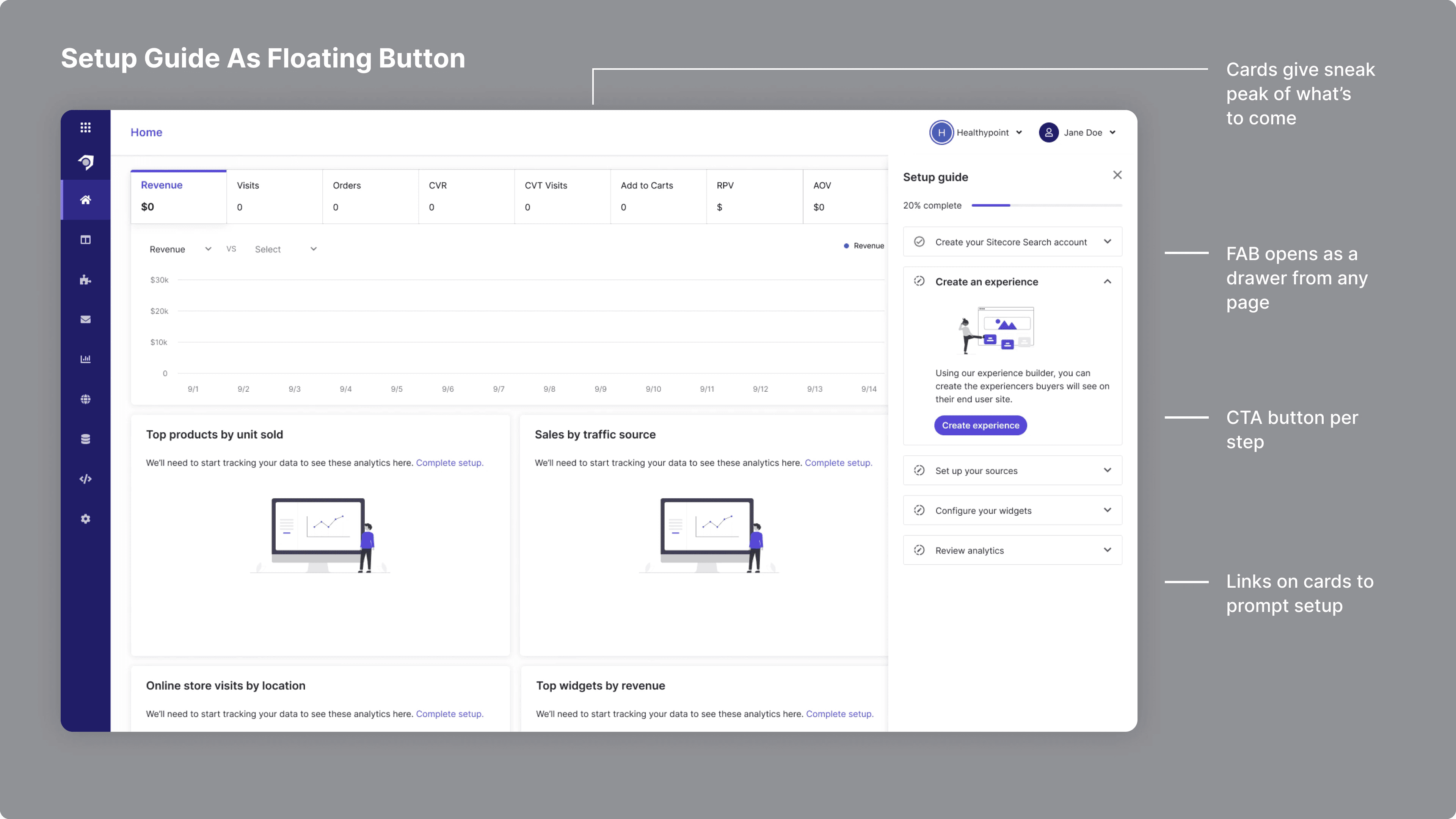The image size is (1456, 819).
Task: Click the '$30k' axis label
Action: (159, 280)
